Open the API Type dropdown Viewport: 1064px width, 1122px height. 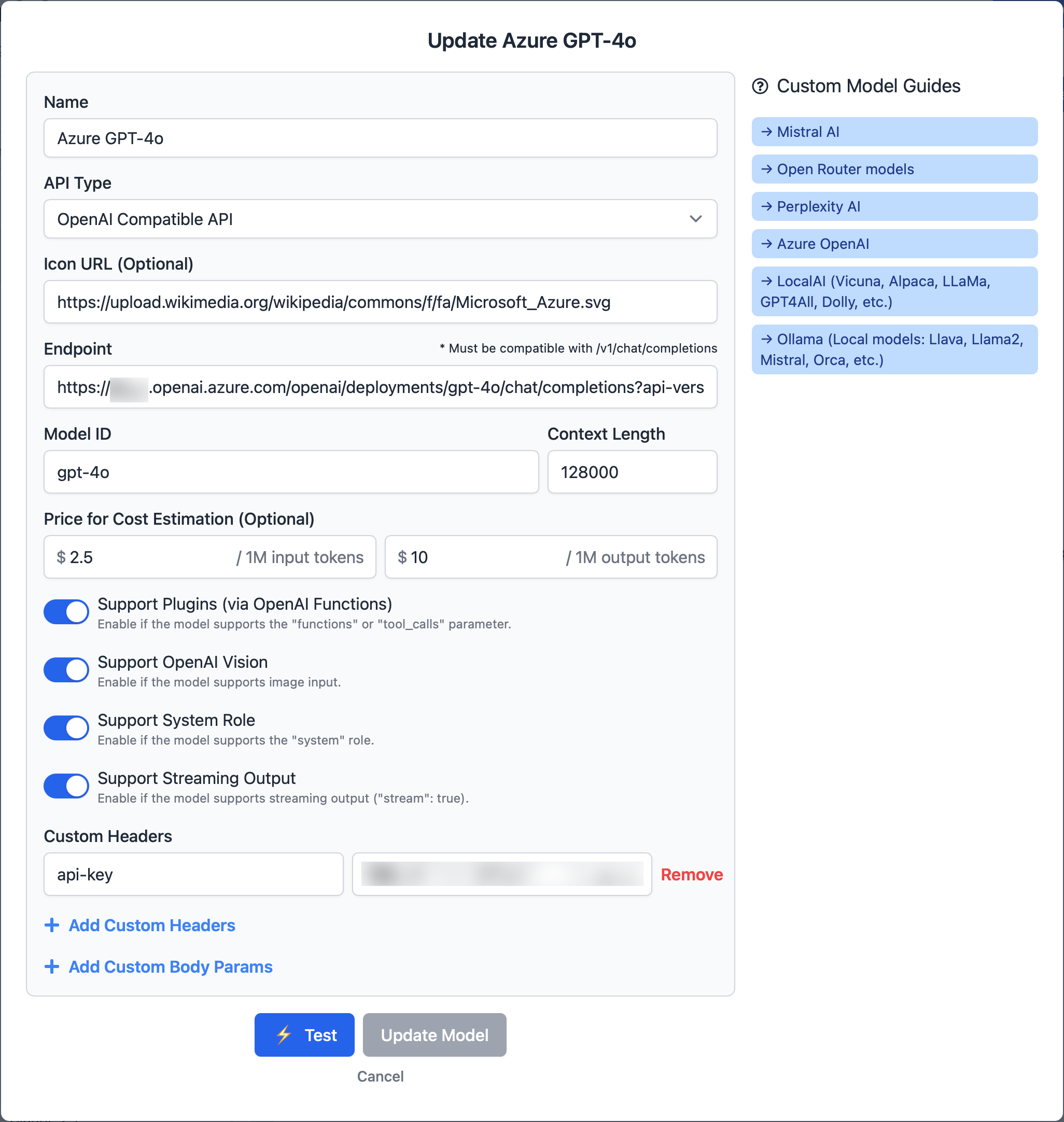(381, 219)
